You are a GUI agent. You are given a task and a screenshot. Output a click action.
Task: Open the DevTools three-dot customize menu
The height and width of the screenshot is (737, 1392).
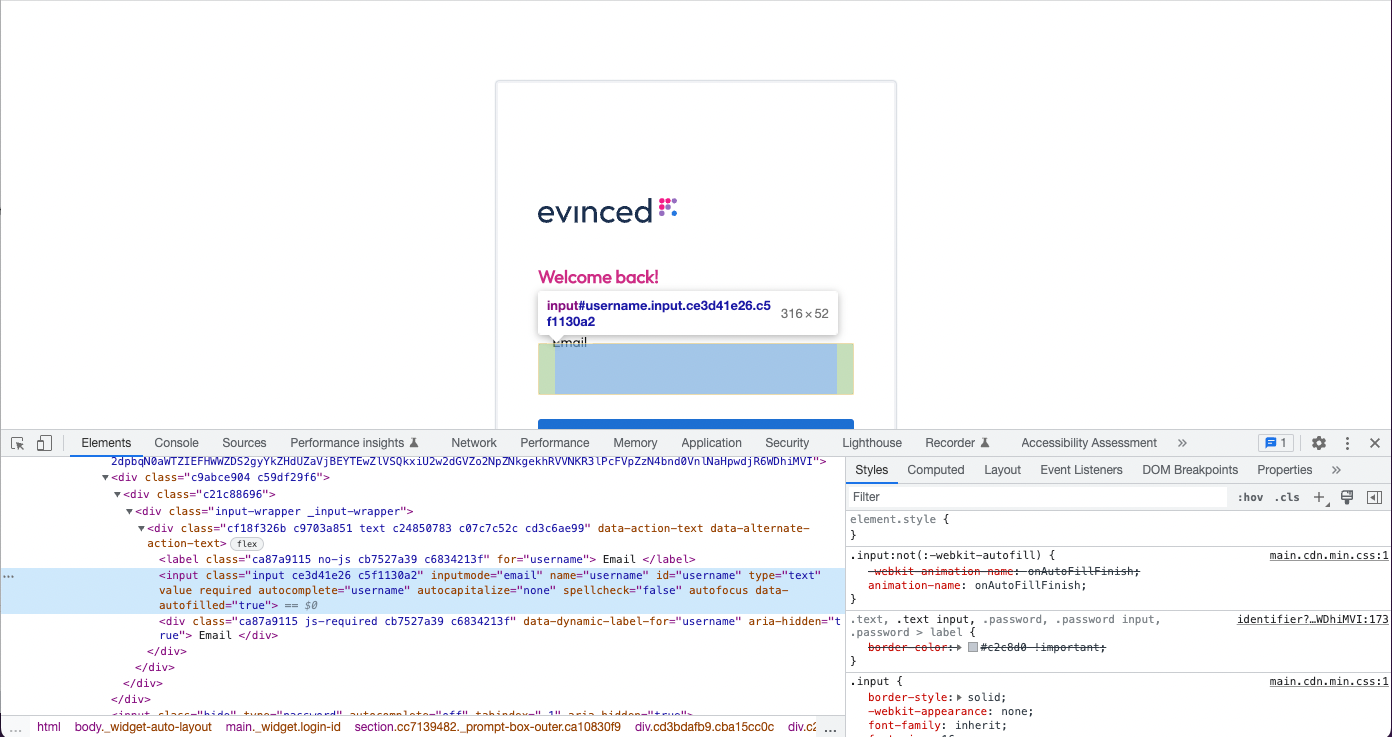(1347, 443)
